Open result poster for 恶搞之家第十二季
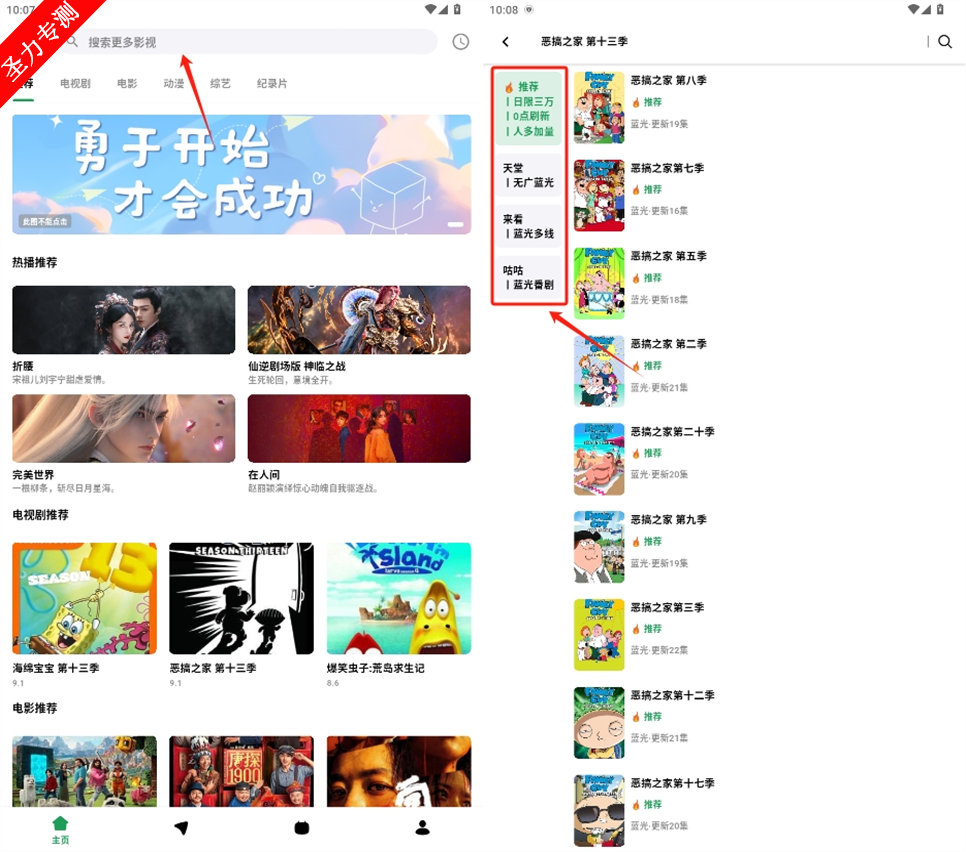The image size is (966, 852). click(x=599, y=723)
